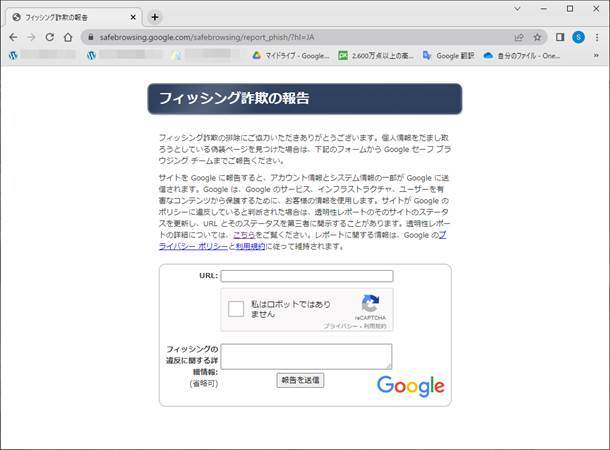Open the 利用規約 terms link in paragraph
The height and width of the screenshot is (450, 610).
coord(249,245)
